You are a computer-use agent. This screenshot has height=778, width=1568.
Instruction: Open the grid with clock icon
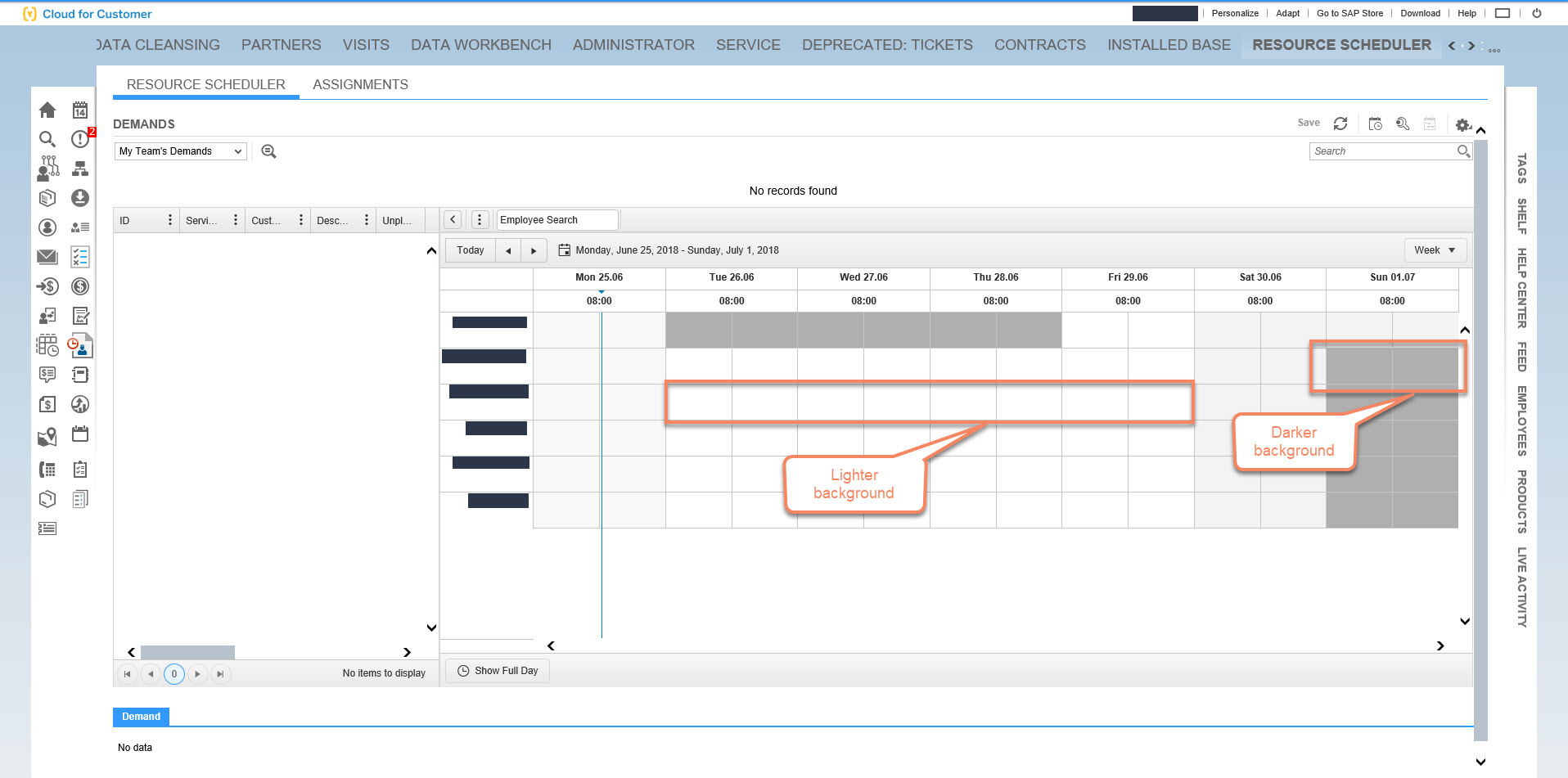[47, 345]
